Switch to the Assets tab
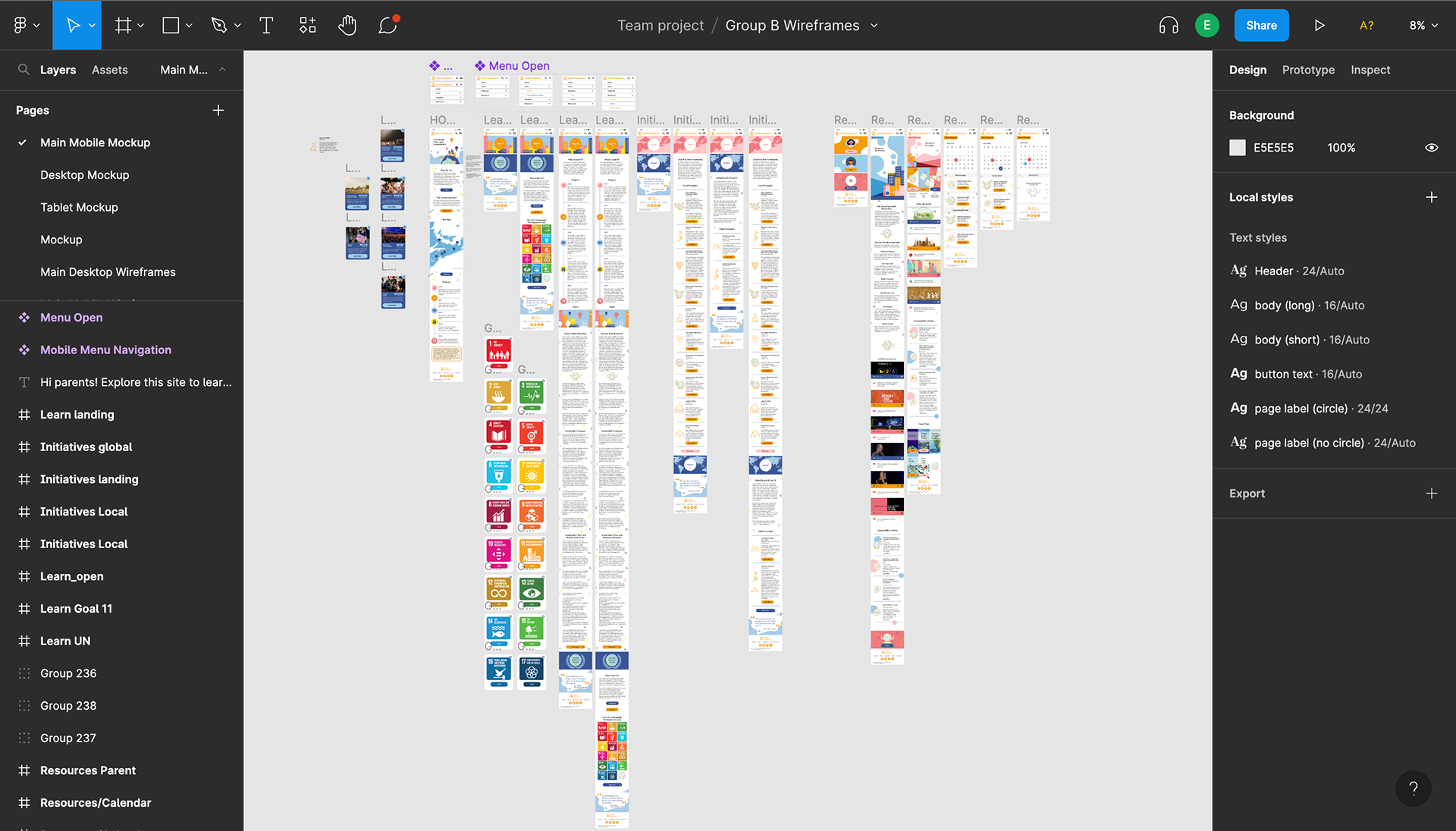 (109, 70)
